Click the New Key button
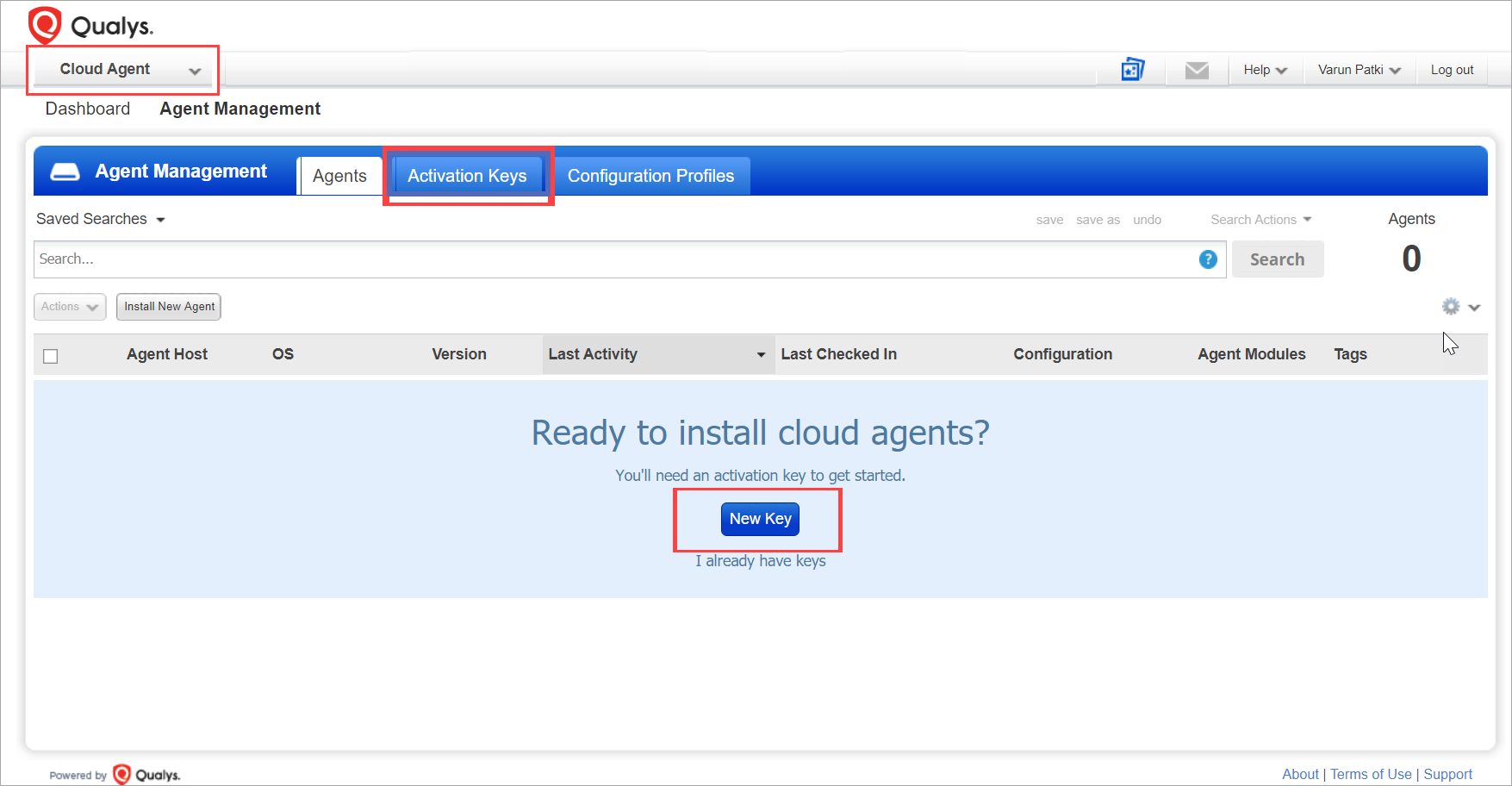 coord(760,519)
